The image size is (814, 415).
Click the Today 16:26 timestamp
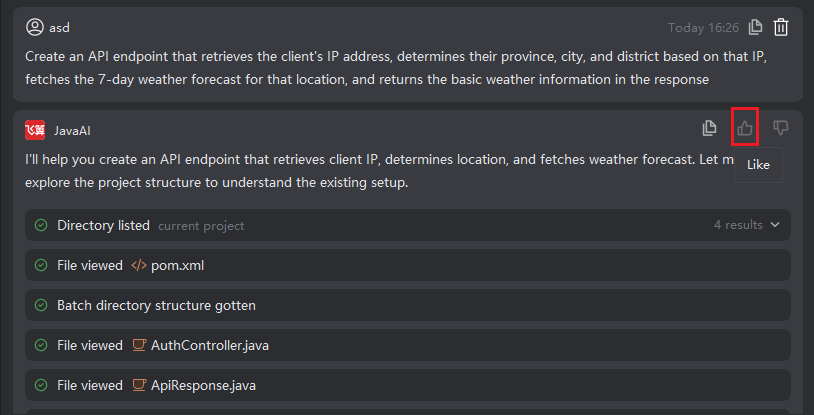click(x=703, y=28)
